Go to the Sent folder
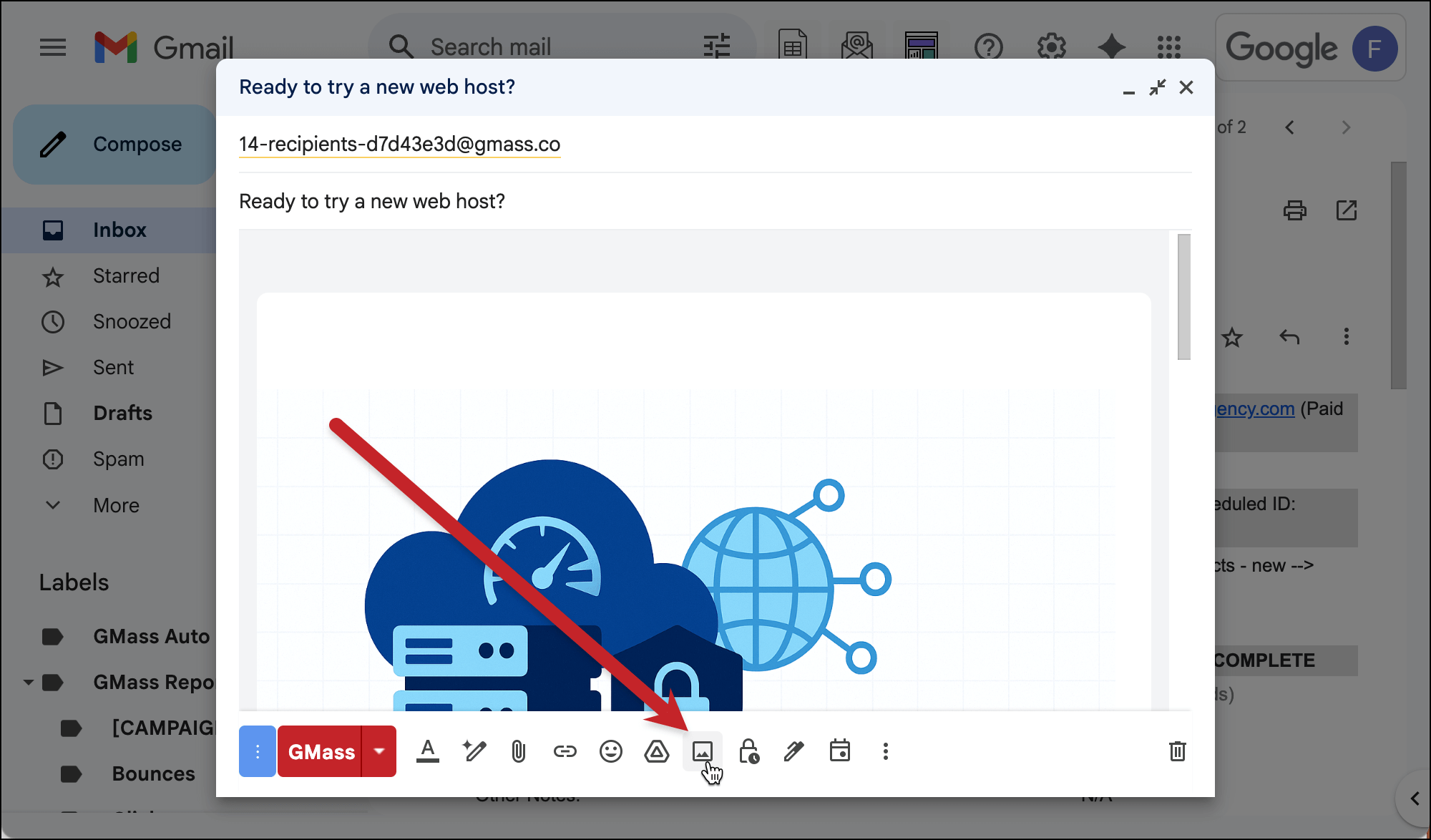Image resolution: width=1431 pixels, height=840 pixels. point(113,368)
